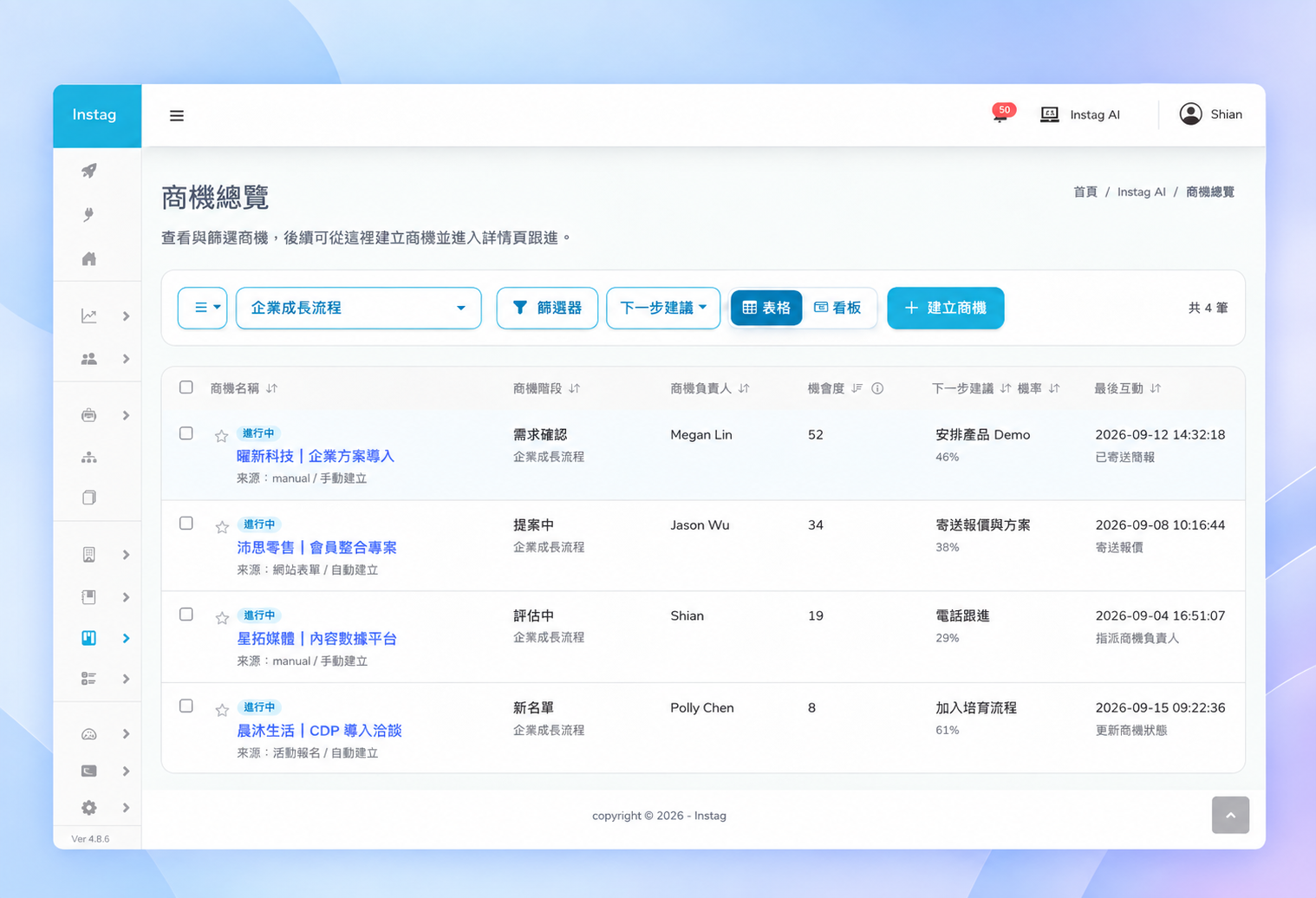Go to the home icon in sidebar
This screenshot has width=1316, height=898.
(88, 258)
